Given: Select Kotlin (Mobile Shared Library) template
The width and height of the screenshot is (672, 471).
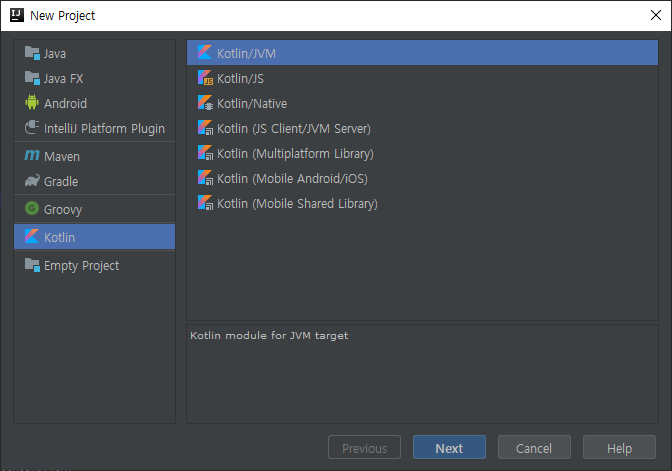Looking at the screenshot, I should (422, 203).
